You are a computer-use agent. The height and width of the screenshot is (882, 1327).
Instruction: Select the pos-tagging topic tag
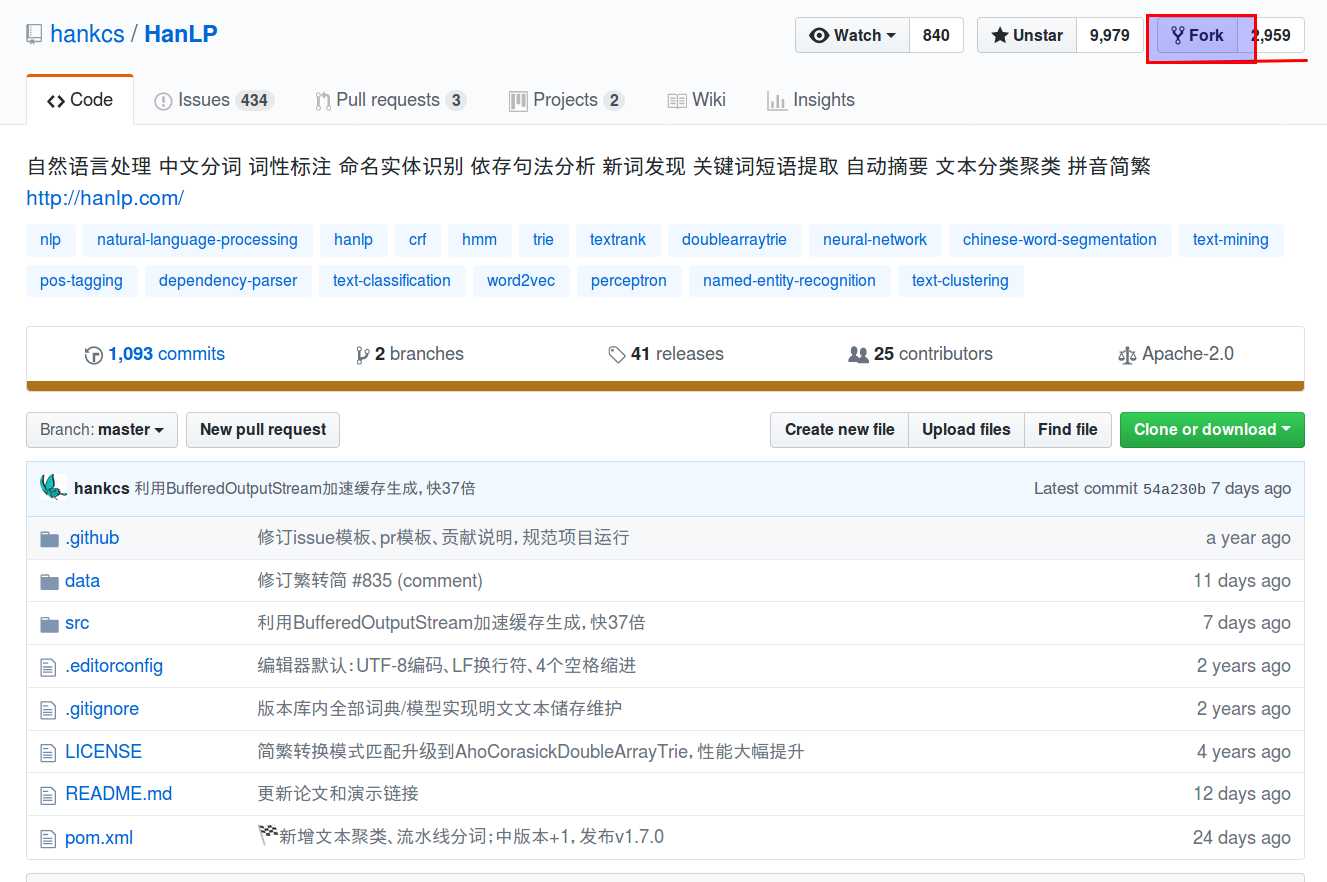81,281
